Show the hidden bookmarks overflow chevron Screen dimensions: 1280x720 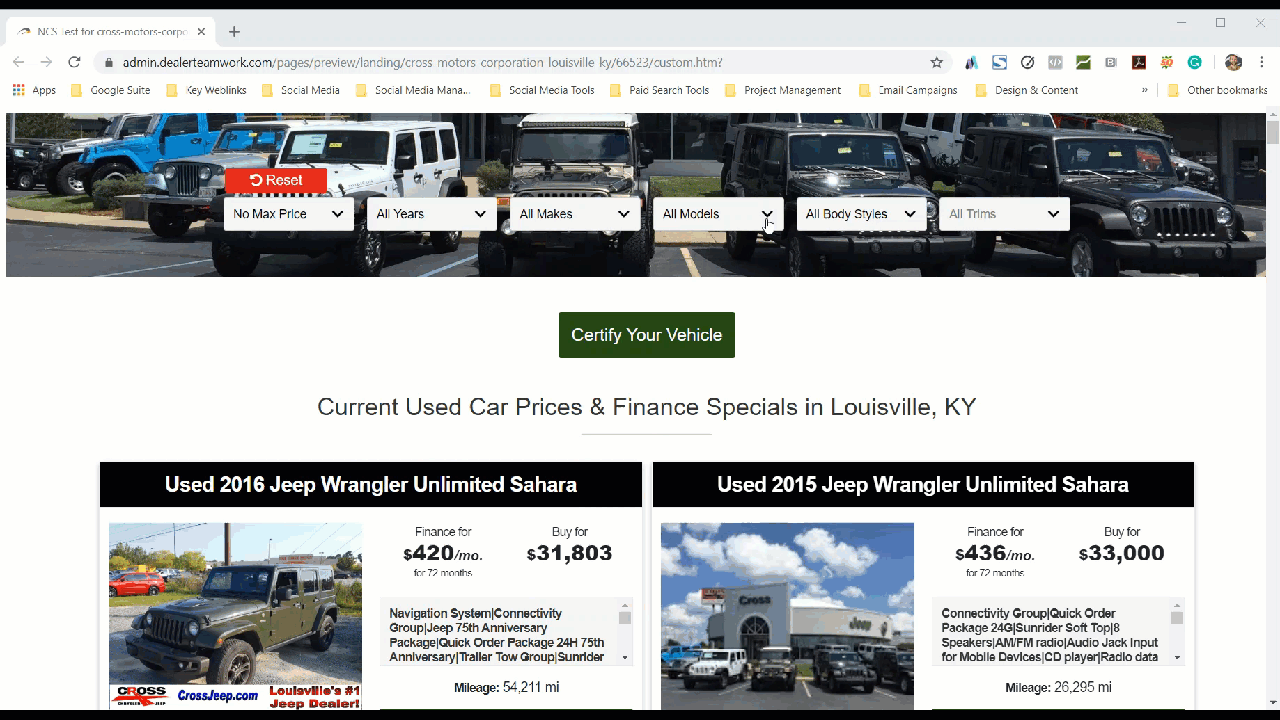tap(1144, 90)
